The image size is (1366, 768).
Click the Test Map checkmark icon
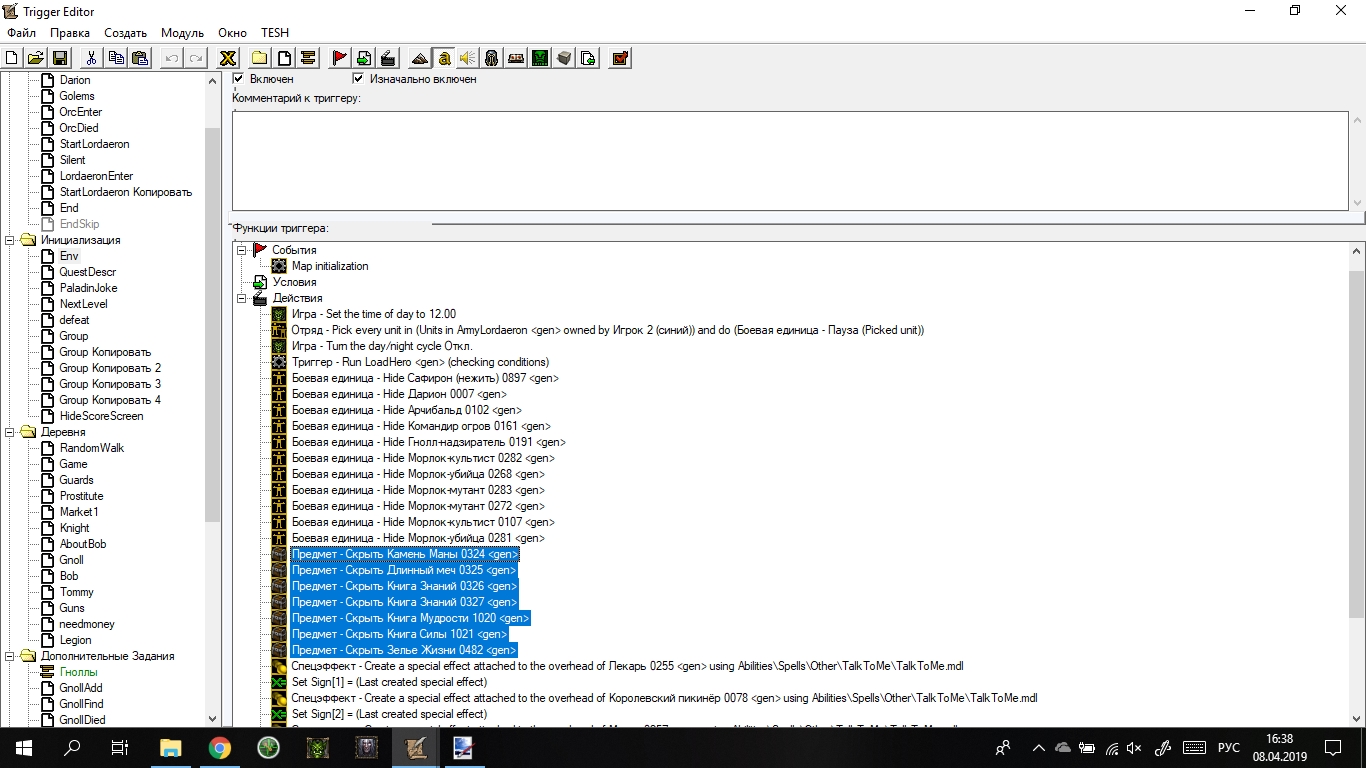(x=620, y=58)
